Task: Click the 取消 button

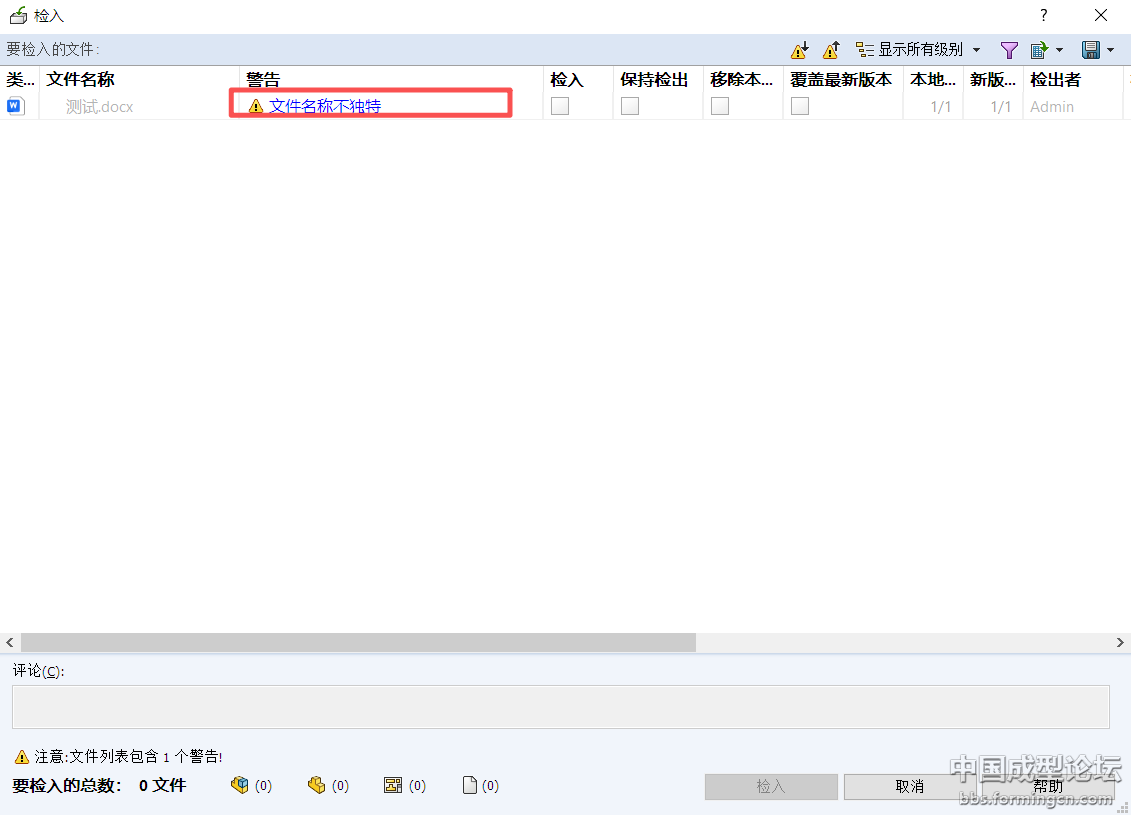Action: (x=909, y=787)
